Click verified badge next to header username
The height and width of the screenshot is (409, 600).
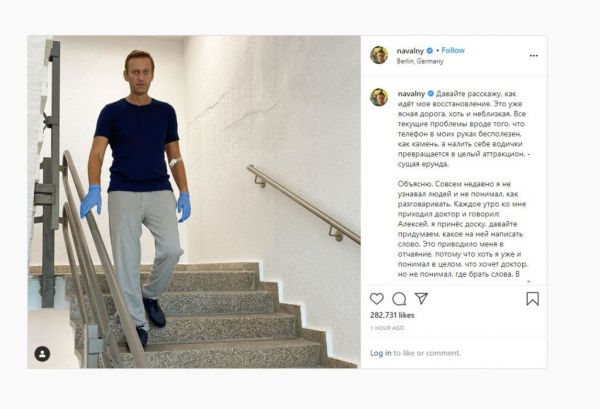(430, 51)
